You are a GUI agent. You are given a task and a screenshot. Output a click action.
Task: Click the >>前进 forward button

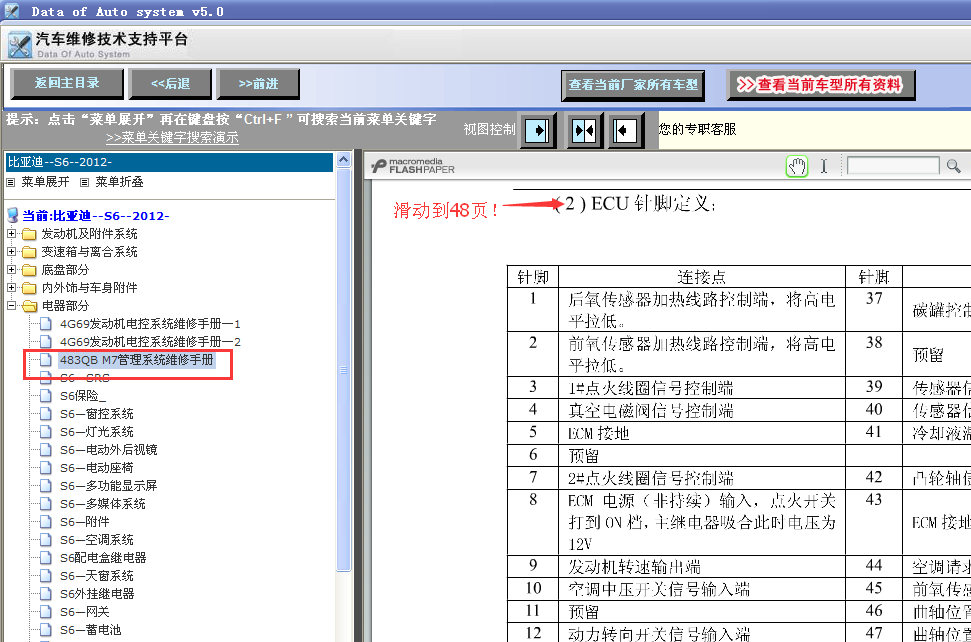pyautogui.click(x=258, y=84)
